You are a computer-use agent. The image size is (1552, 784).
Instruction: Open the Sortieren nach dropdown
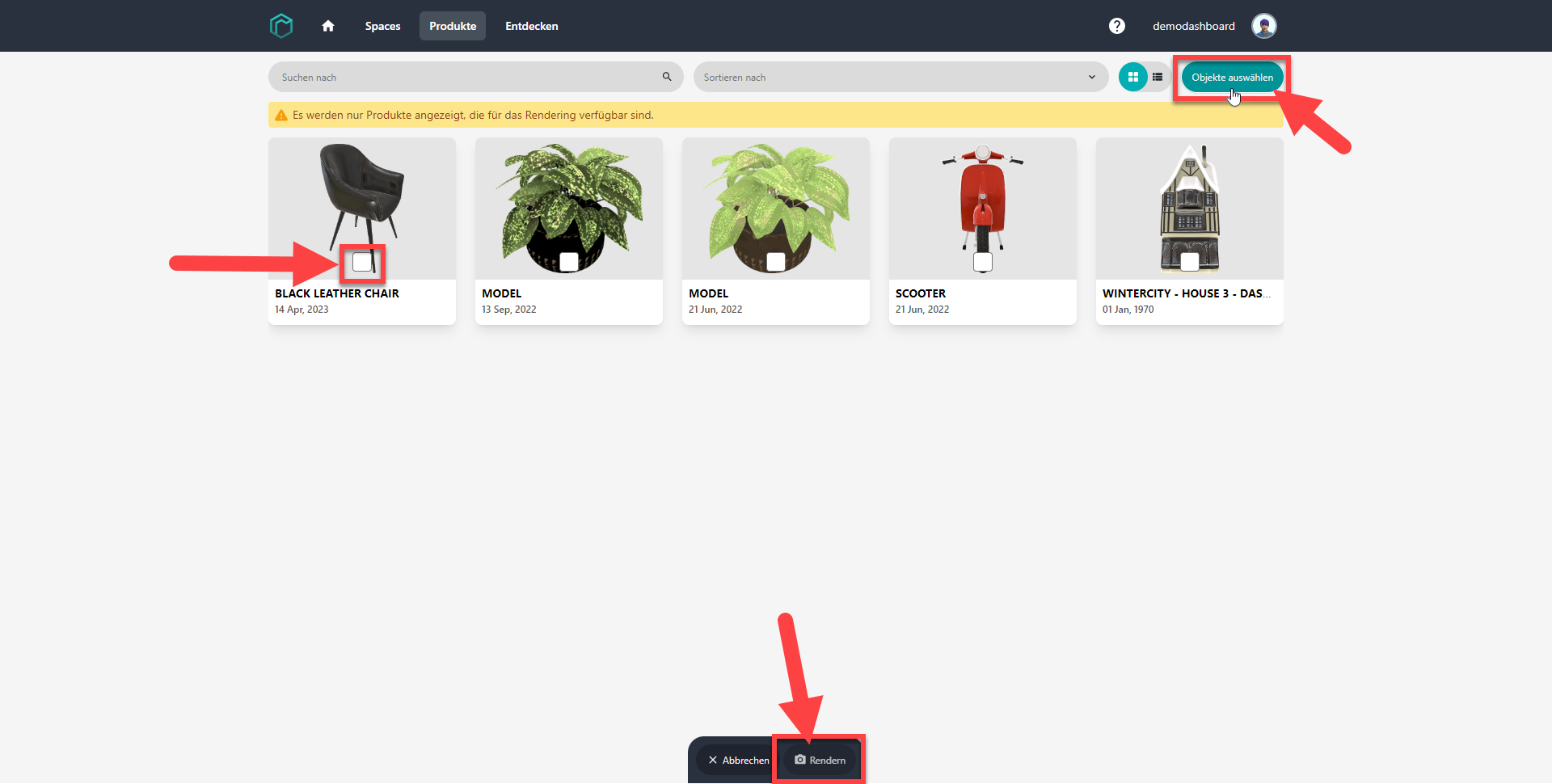[x=900, y=77]
